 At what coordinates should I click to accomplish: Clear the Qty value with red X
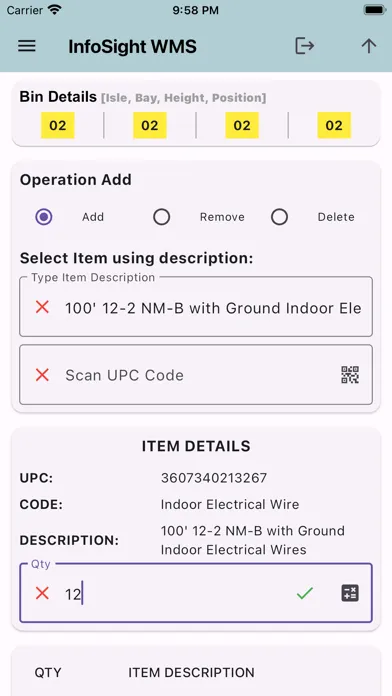tap(42, 593)
